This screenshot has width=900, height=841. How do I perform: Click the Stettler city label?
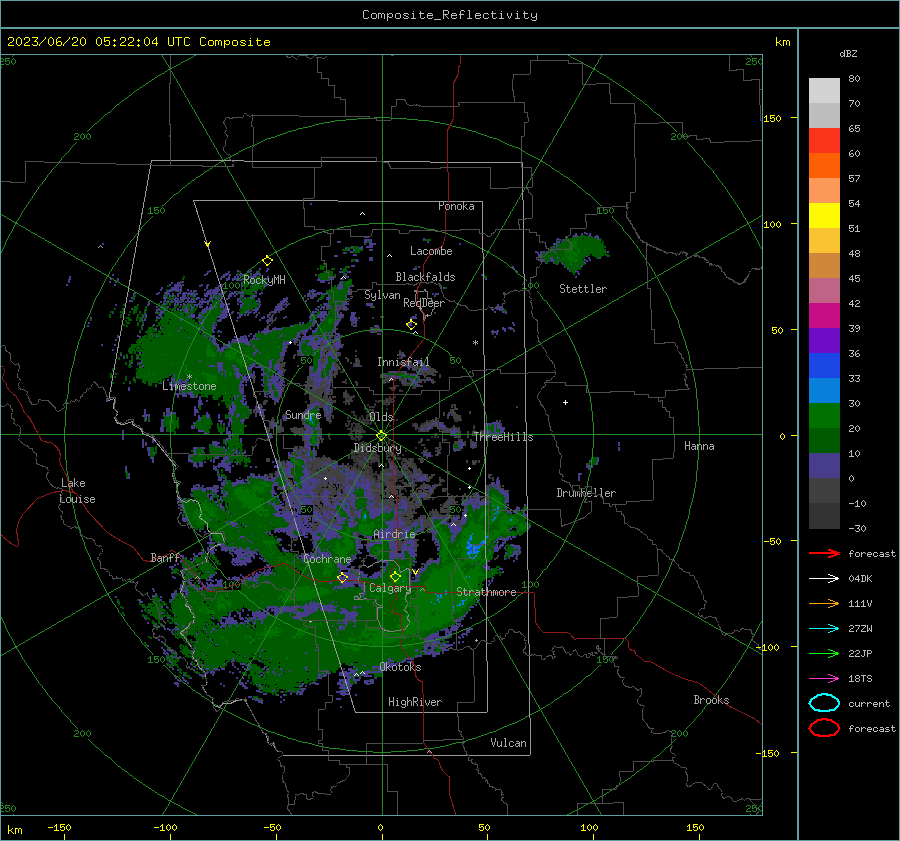click(x=583, y=289)
